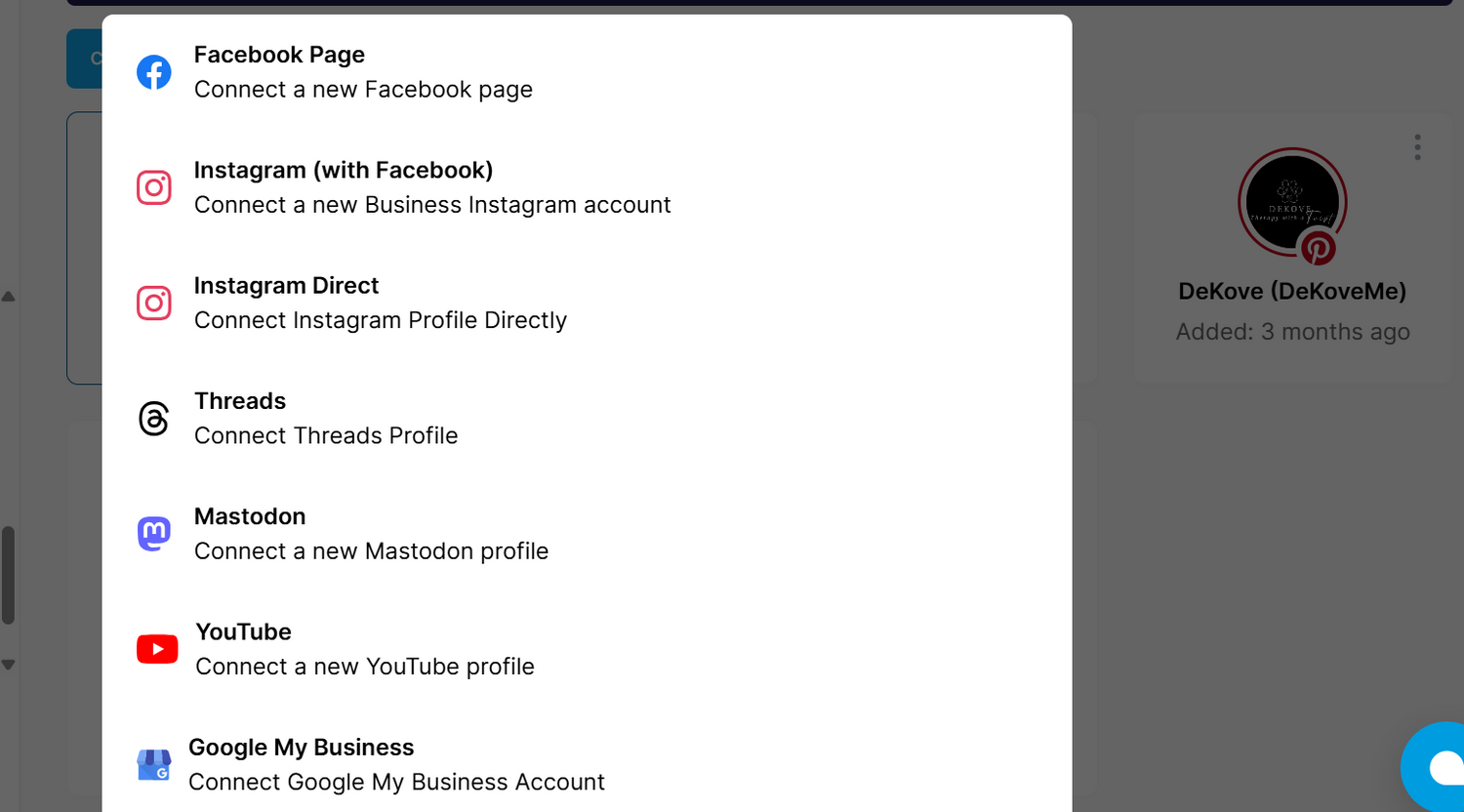Click the scroll up arrow
The height and width of the screenshot is (812, 1464).
[8, 297]
